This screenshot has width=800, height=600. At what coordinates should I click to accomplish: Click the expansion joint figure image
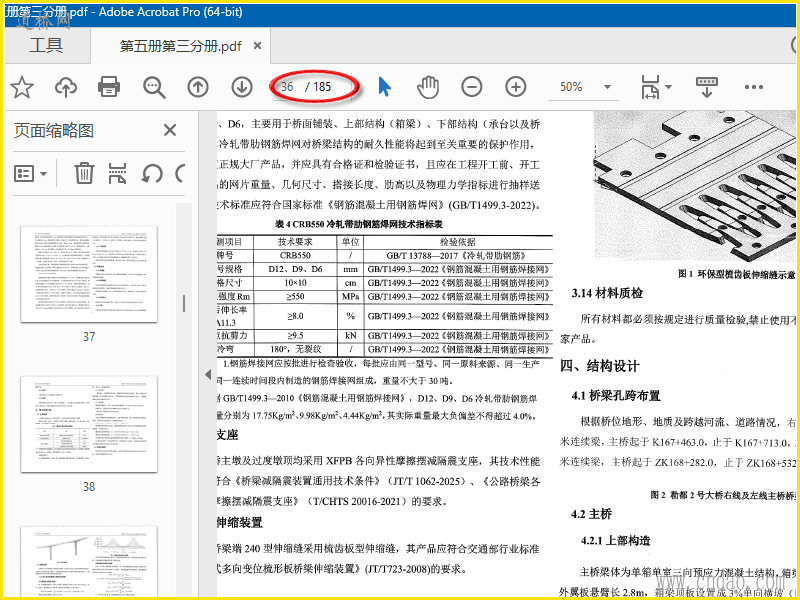[x=694, y=187]
